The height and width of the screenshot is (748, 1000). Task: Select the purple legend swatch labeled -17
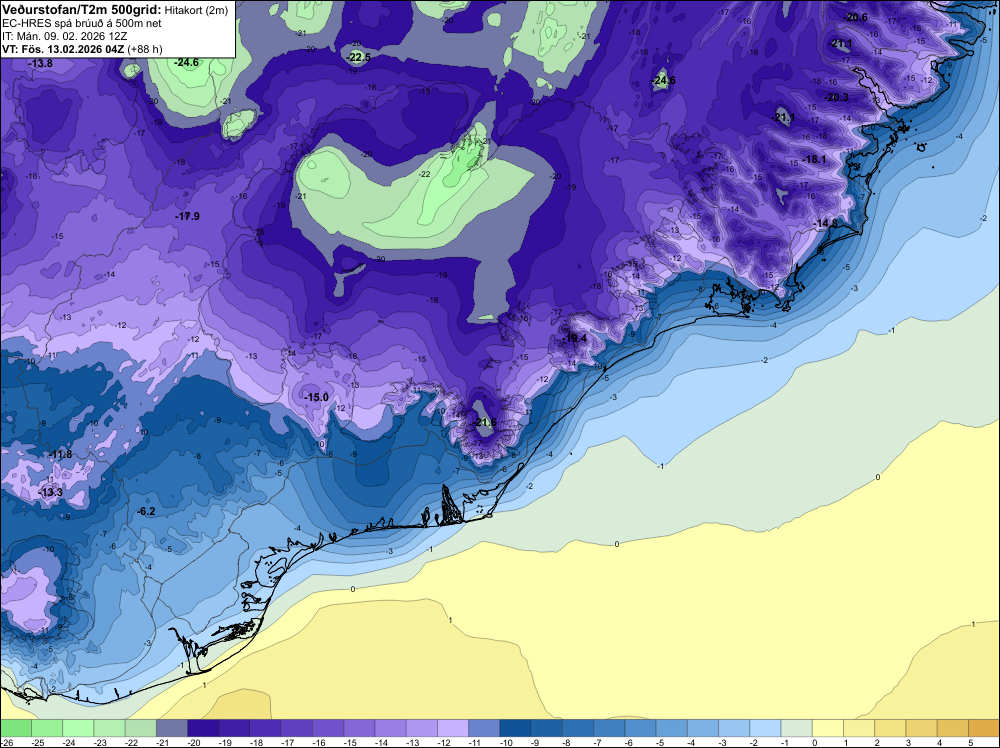click(297, 728)
